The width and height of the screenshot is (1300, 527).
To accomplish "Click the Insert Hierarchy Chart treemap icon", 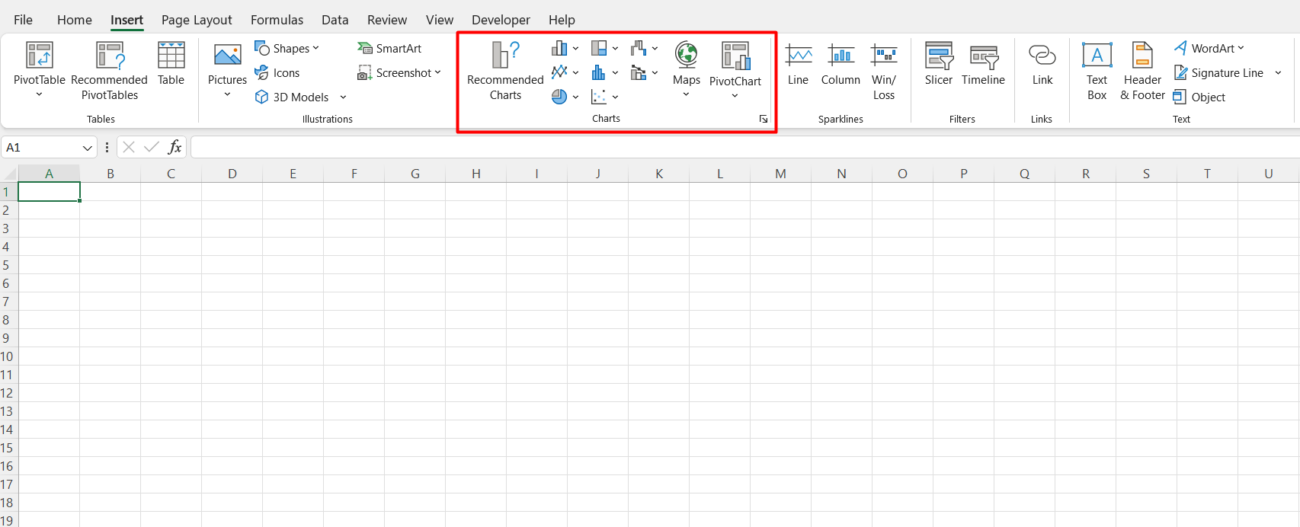I will click(x=599, y=48).
